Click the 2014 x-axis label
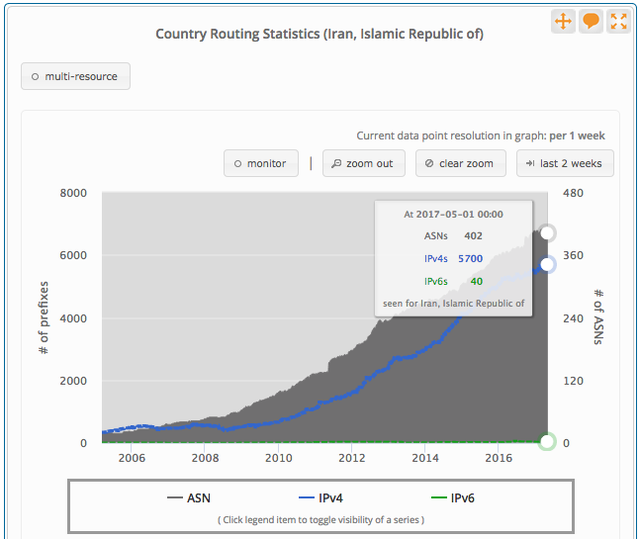The image size is (640, 539). [x=425, y=458]
